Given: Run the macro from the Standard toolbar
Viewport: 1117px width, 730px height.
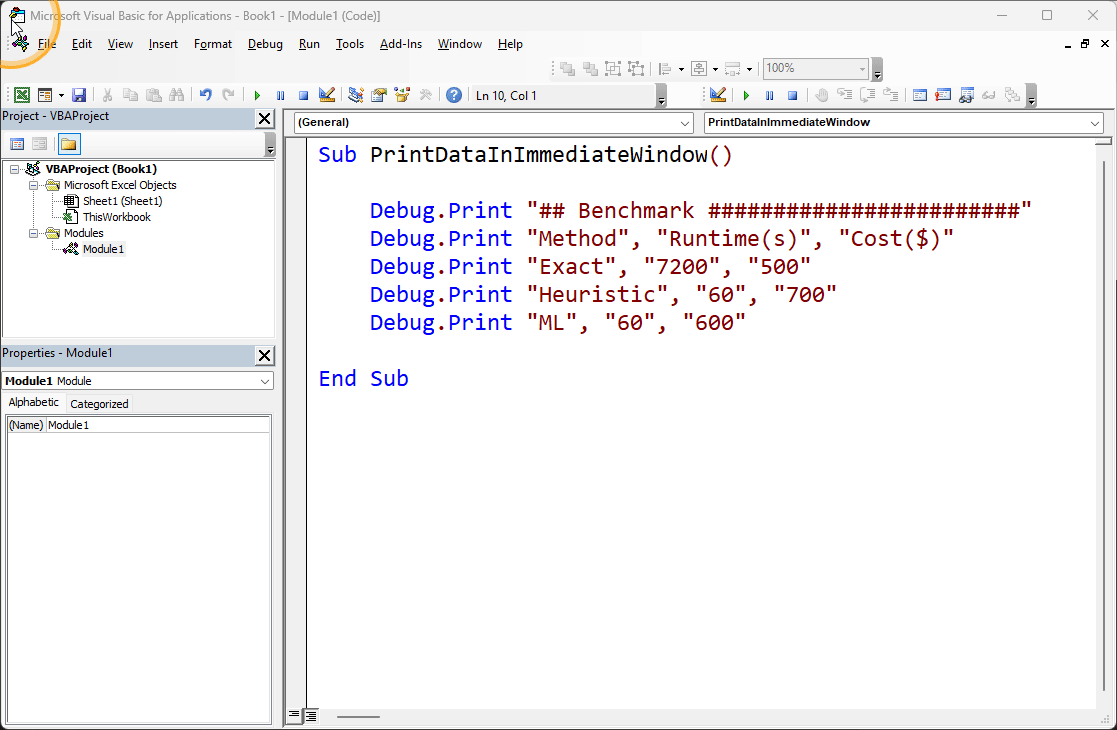Looking at the screenshot, I should coord(257,95).
